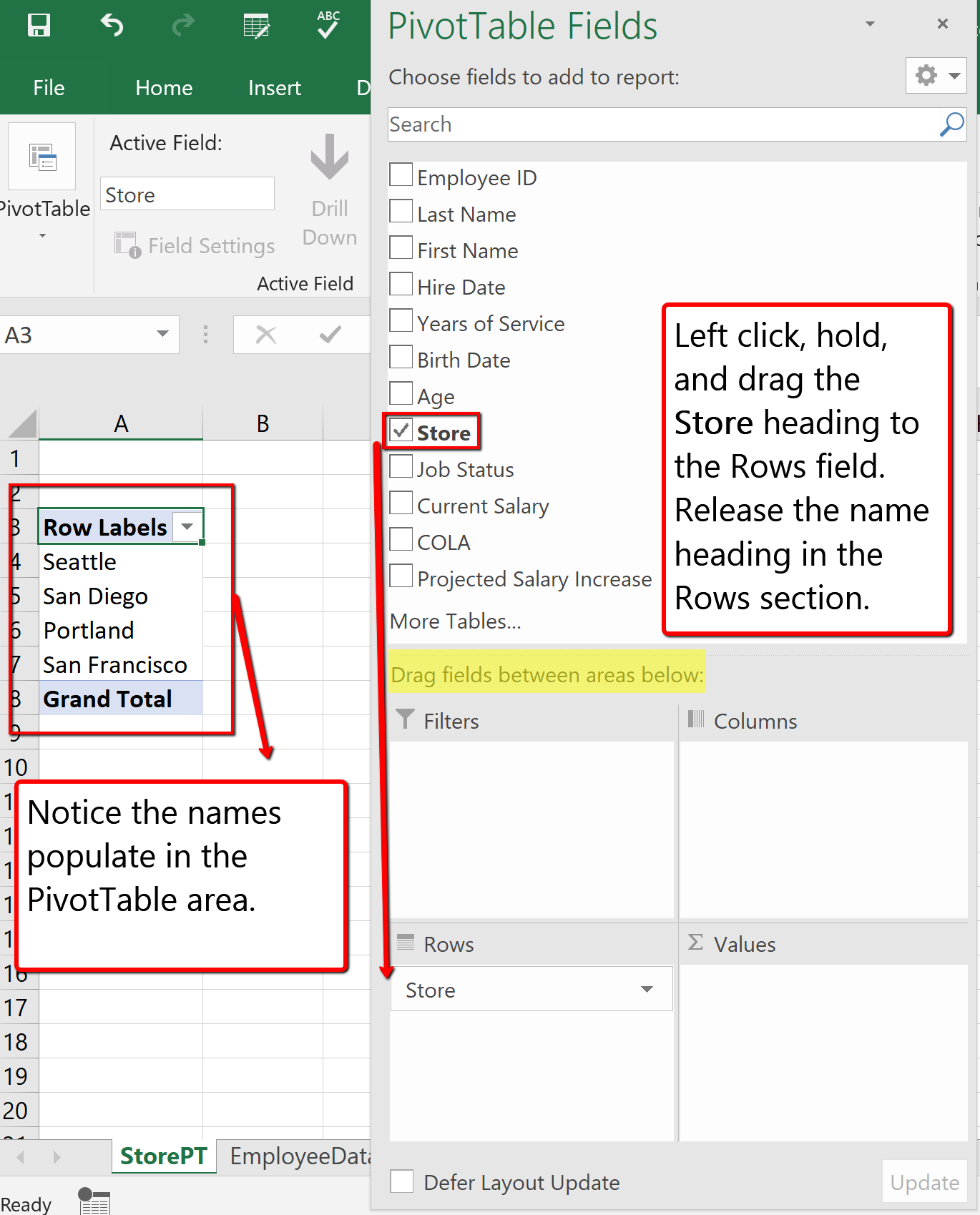Click the formula bar enter checkmark icon
980x1215 pixels.
330,335
